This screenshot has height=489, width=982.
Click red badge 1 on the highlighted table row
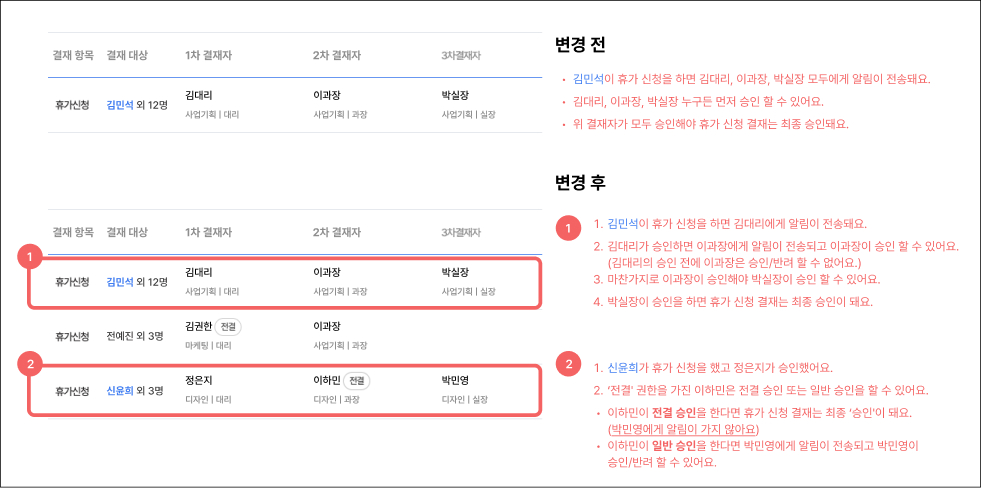click(x=31, y=258)
